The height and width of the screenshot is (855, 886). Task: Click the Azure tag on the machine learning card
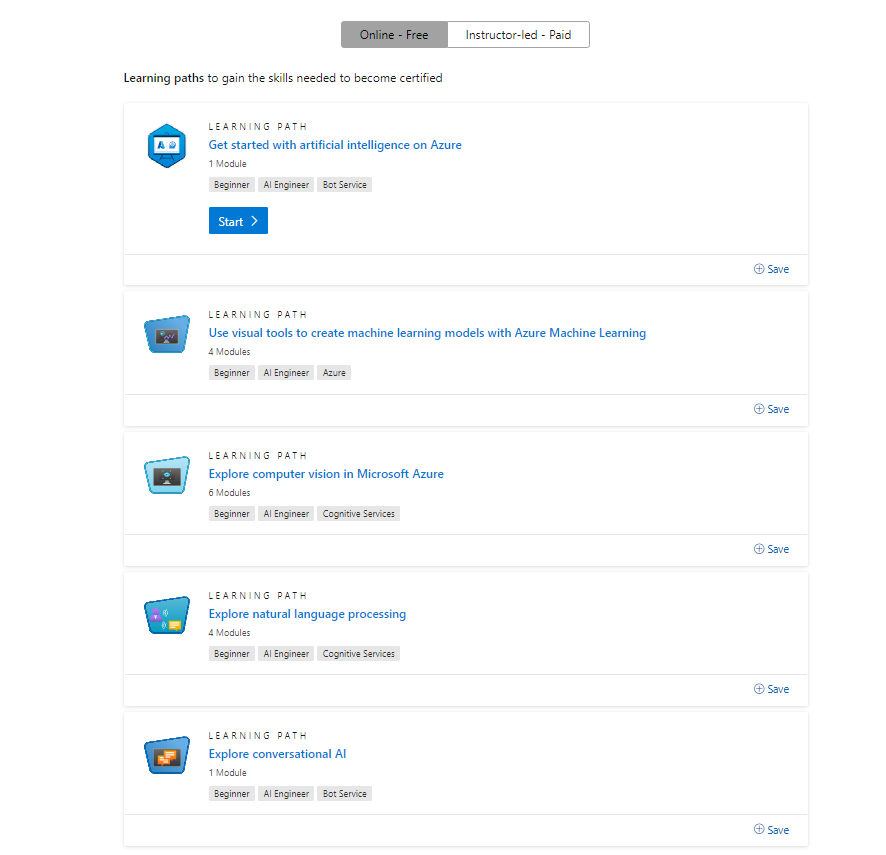[x=334, y=372]
